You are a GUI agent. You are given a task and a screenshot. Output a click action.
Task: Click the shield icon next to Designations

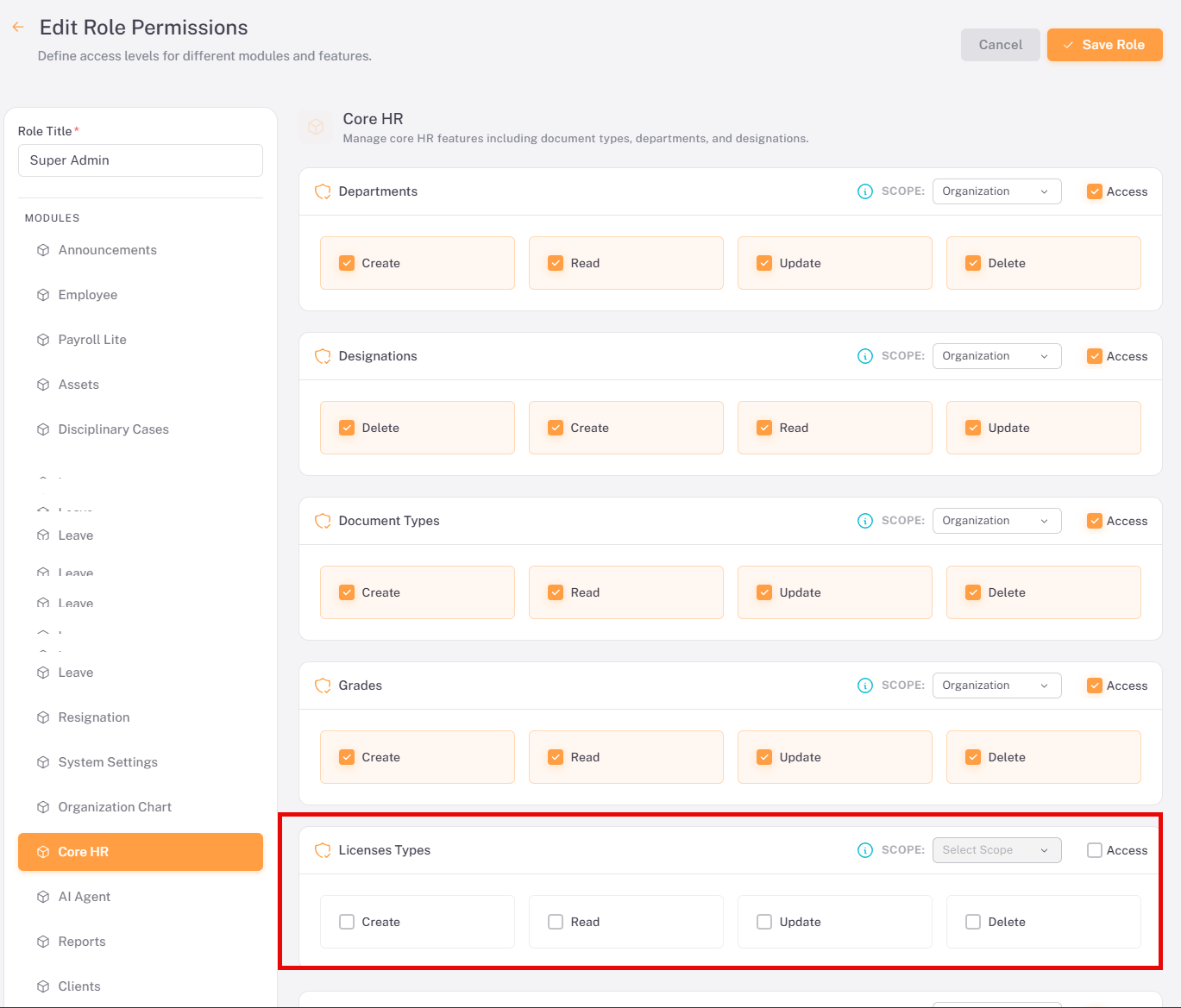[x=323, y=356]
